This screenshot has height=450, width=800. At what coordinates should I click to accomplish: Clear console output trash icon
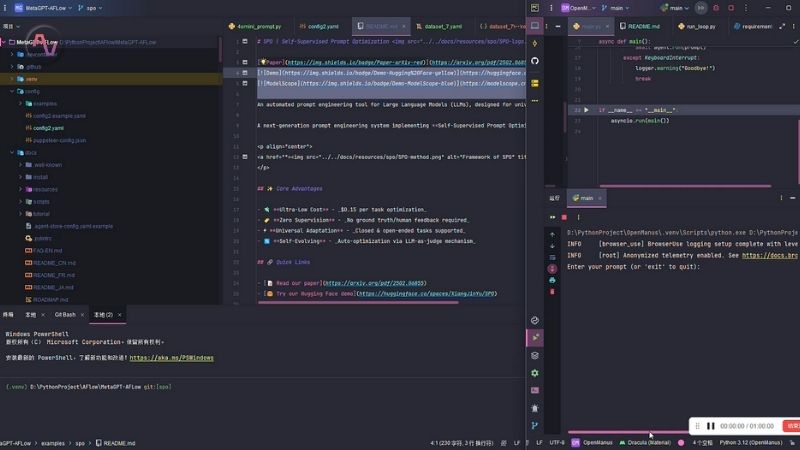coord(552,292)
